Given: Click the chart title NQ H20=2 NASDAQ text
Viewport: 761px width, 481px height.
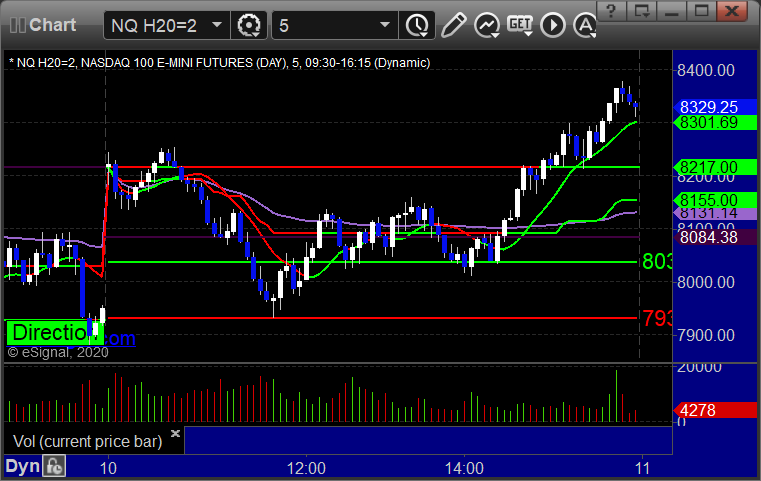Looking at the screenshot, I should click(x=219, y=63).
